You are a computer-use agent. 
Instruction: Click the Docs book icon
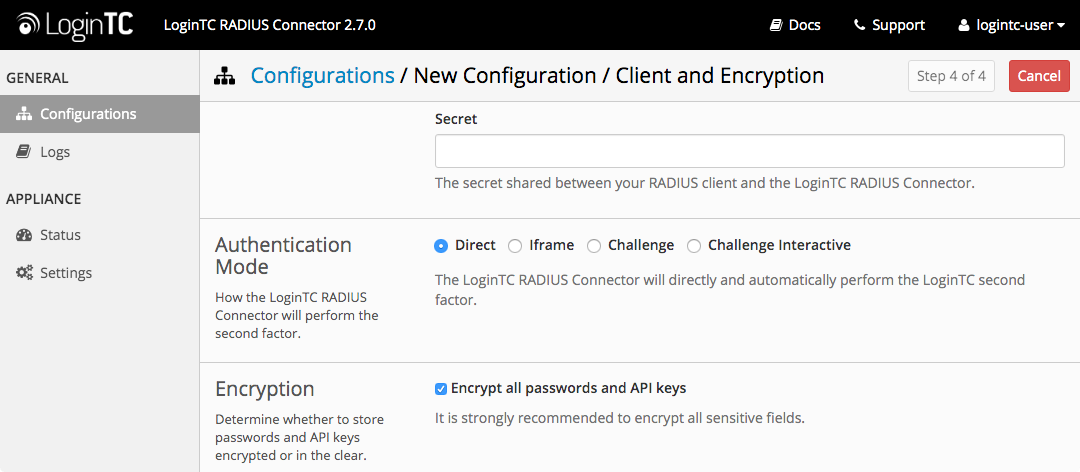776,25
